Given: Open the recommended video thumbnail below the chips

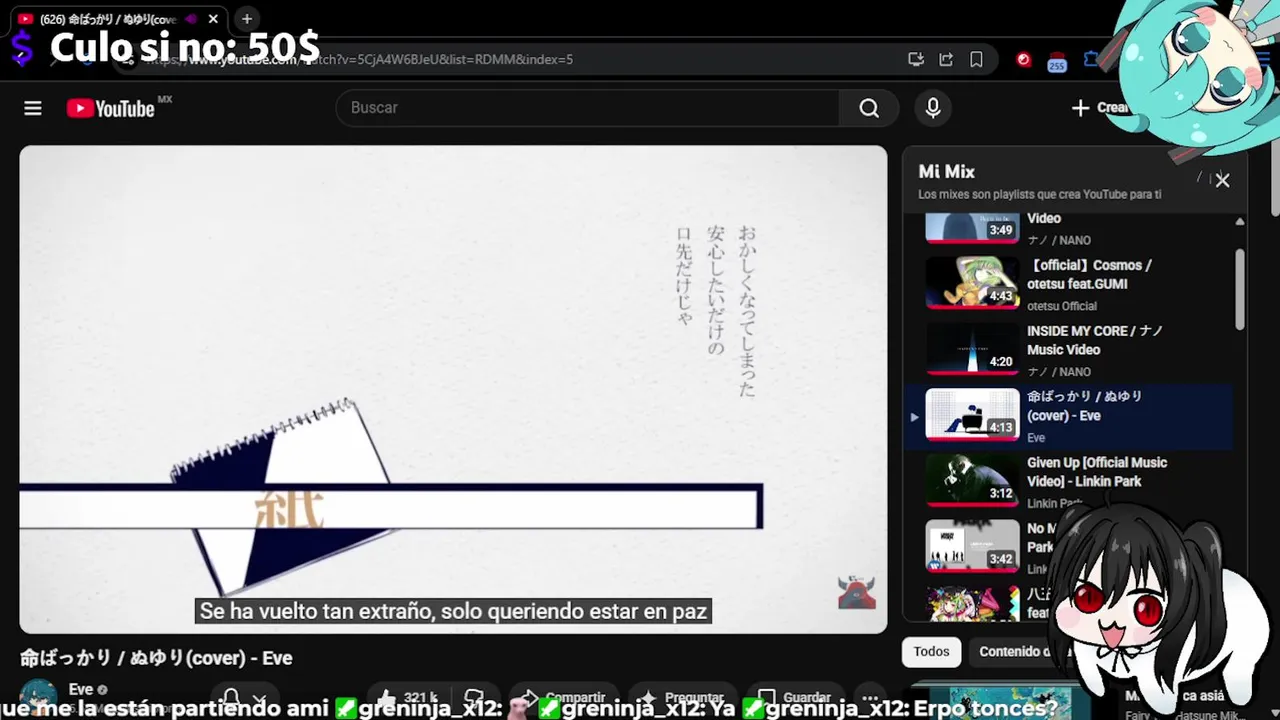Looking at the screenshot, I should tap(1010, 703).
